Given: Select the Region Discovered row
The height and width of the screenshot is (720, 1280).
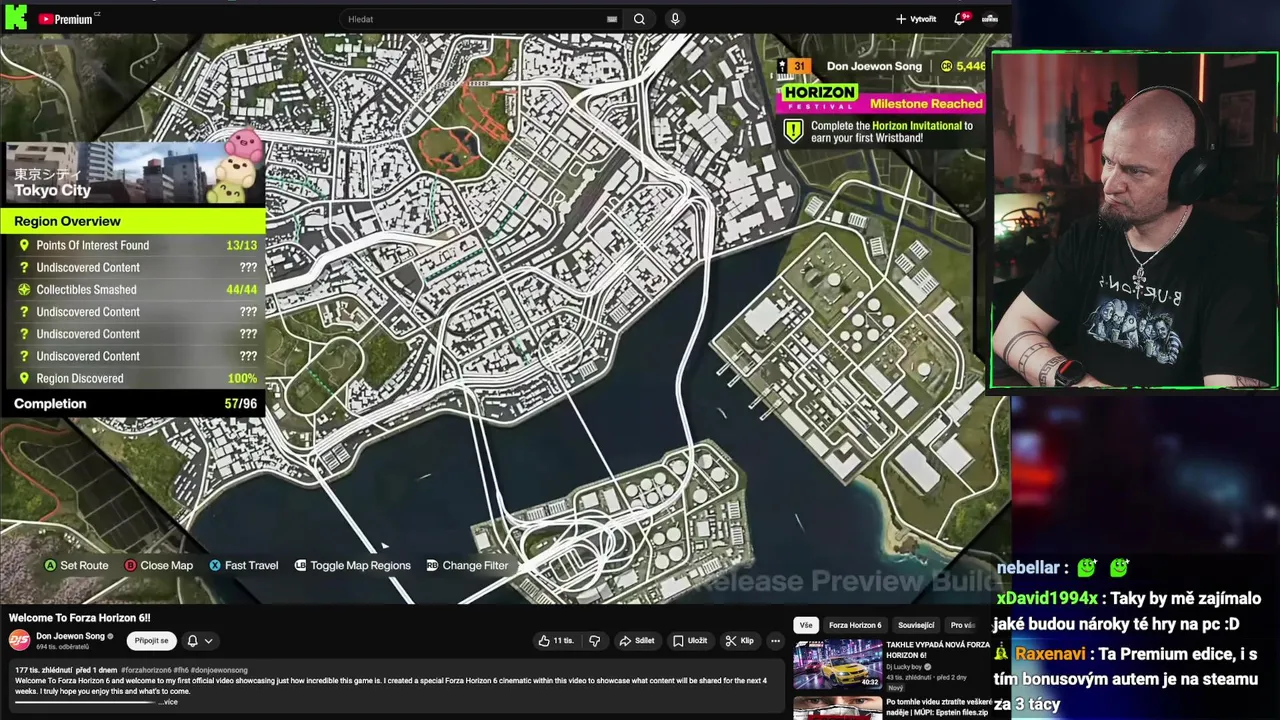Looking at the screenshot, I should tap(133, 379).
